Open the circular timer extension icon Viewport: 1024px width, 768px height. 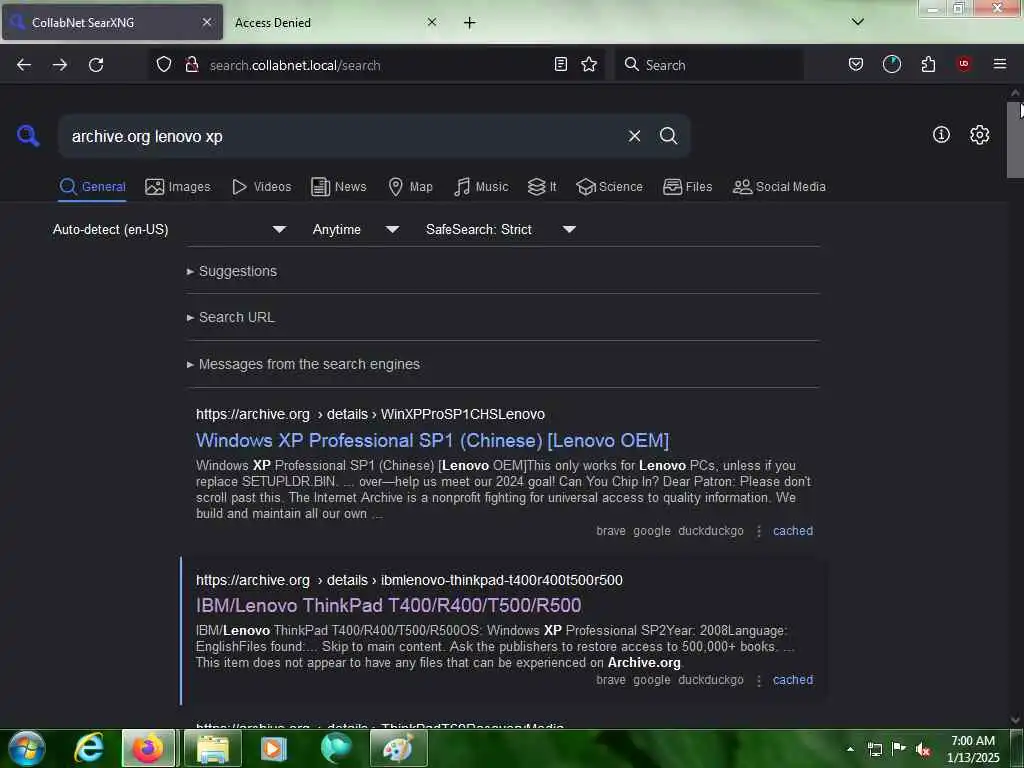pyautogui.click(x=891, y=64)
